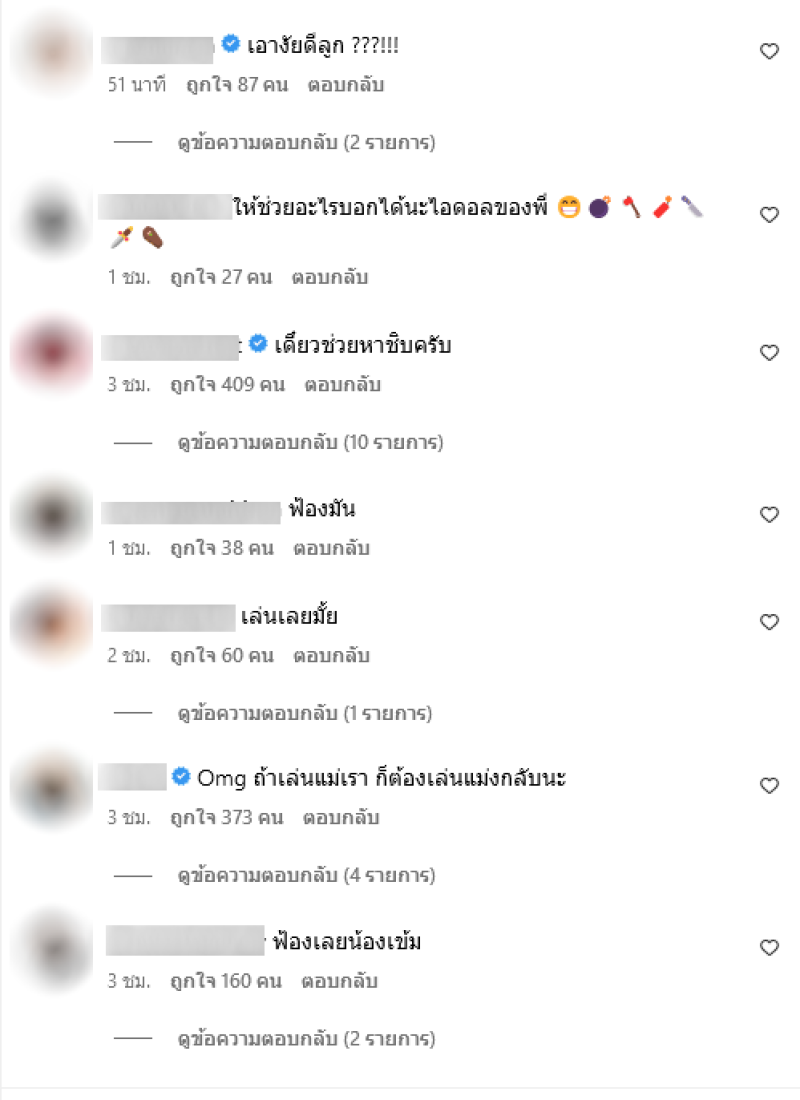View 2 replies under "เอางัยดีลูก"
Viewport: 800px width, 1100px height.
pos(306,142)
